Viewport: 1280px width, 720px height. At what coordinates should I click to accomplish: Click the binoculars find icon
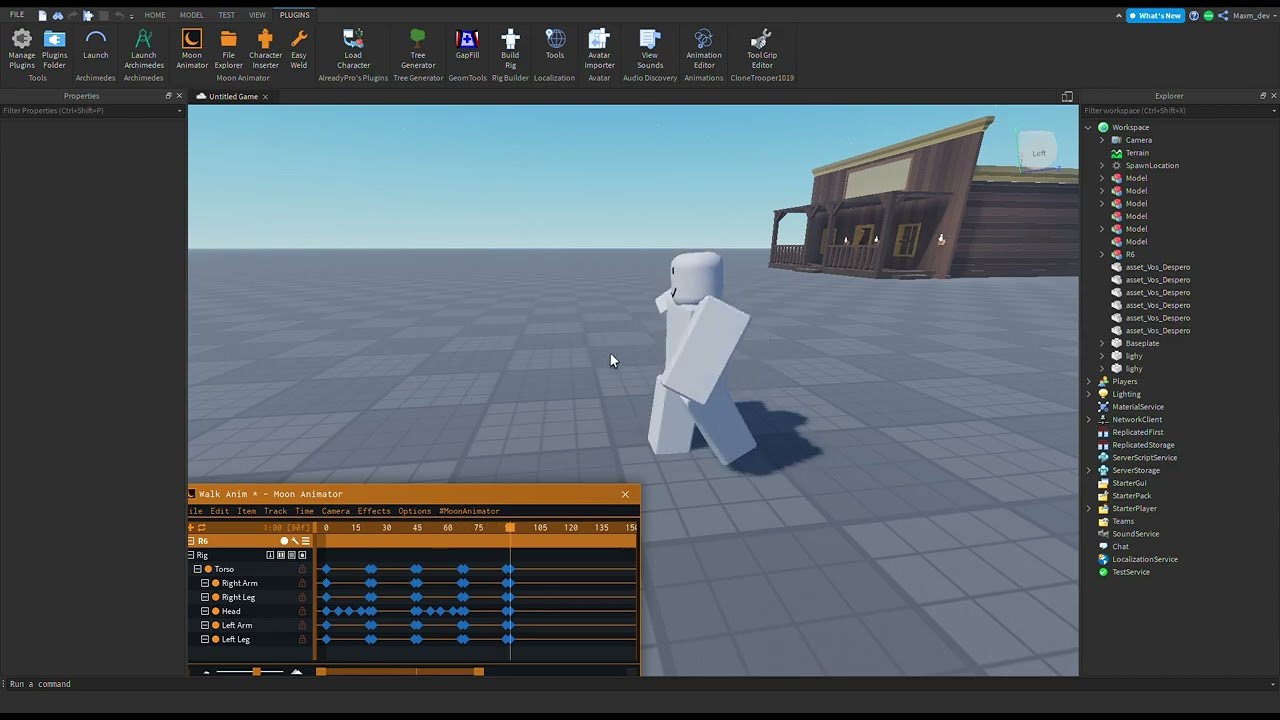[x=58, y=15]
